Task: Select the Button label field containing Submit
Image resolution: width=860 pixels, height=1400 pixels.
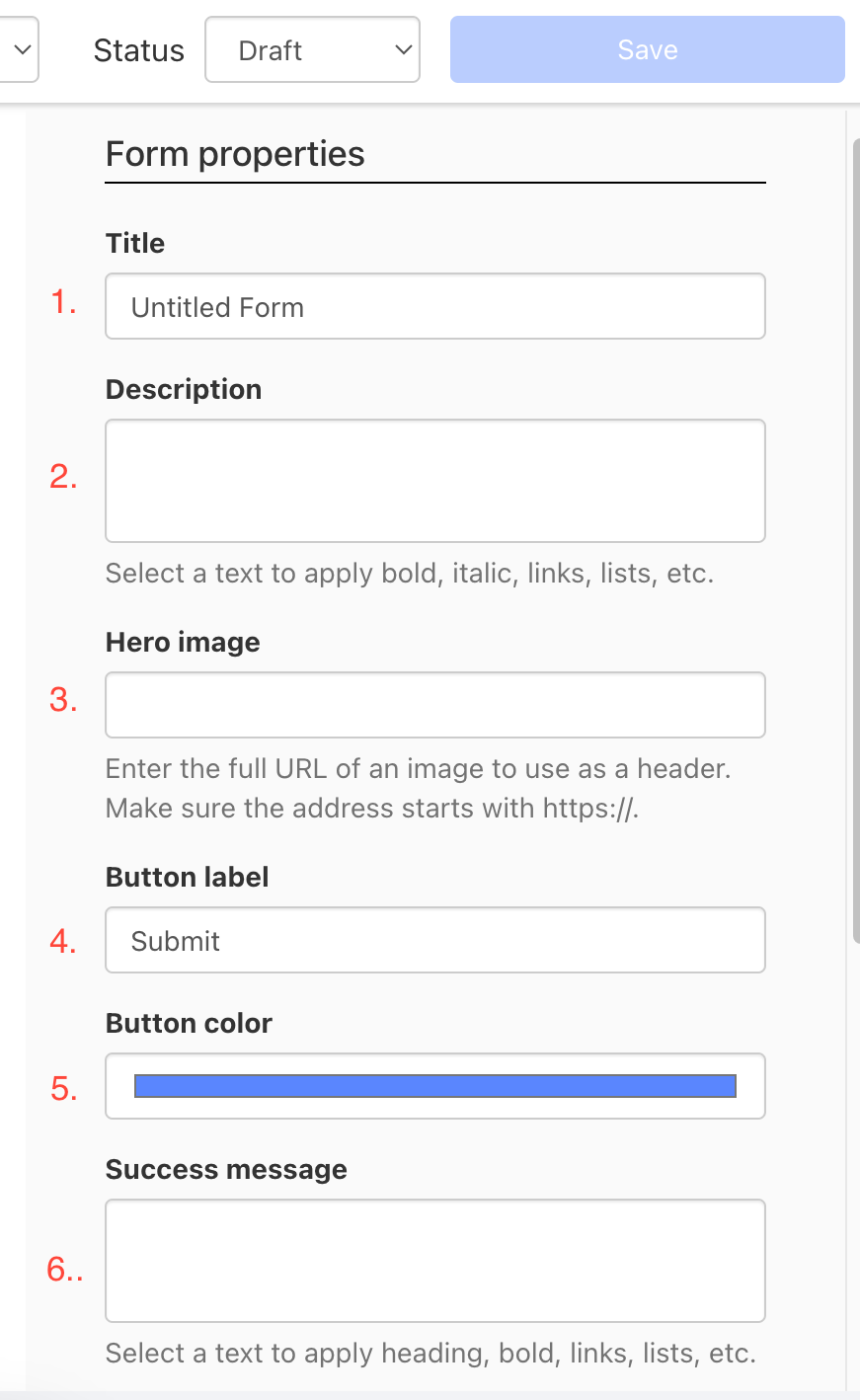Action: coord(435,940)
